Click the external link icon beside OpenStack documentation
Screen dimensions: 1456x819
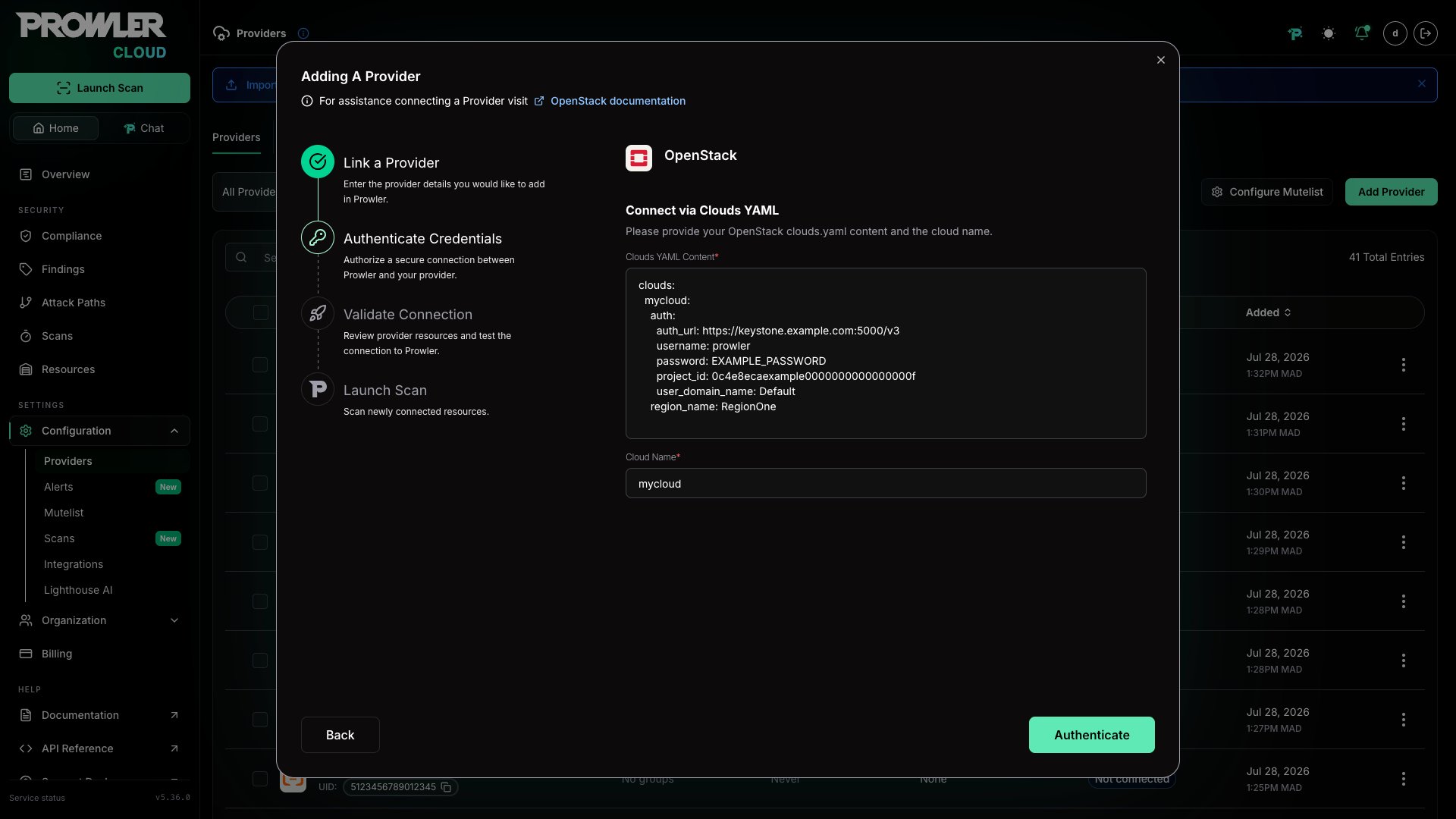pos(539,101)
